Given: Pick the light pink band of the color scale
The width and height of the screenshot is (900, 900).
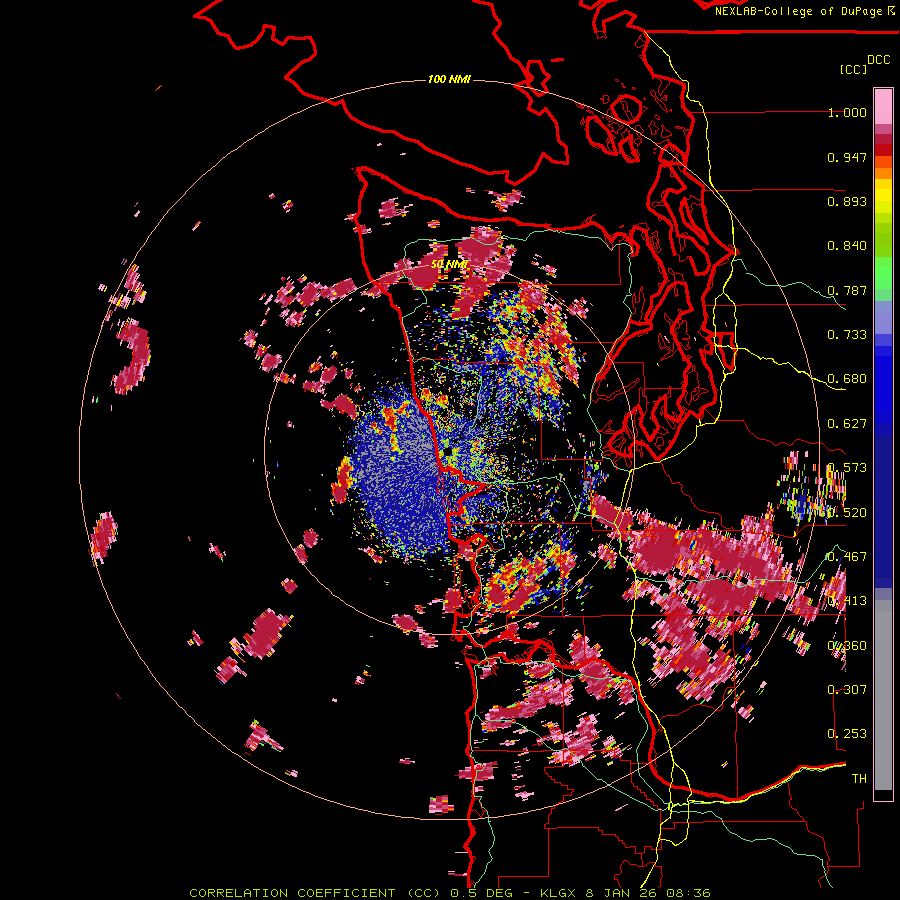Looking at the screenshot, I should tap(883, 106).
